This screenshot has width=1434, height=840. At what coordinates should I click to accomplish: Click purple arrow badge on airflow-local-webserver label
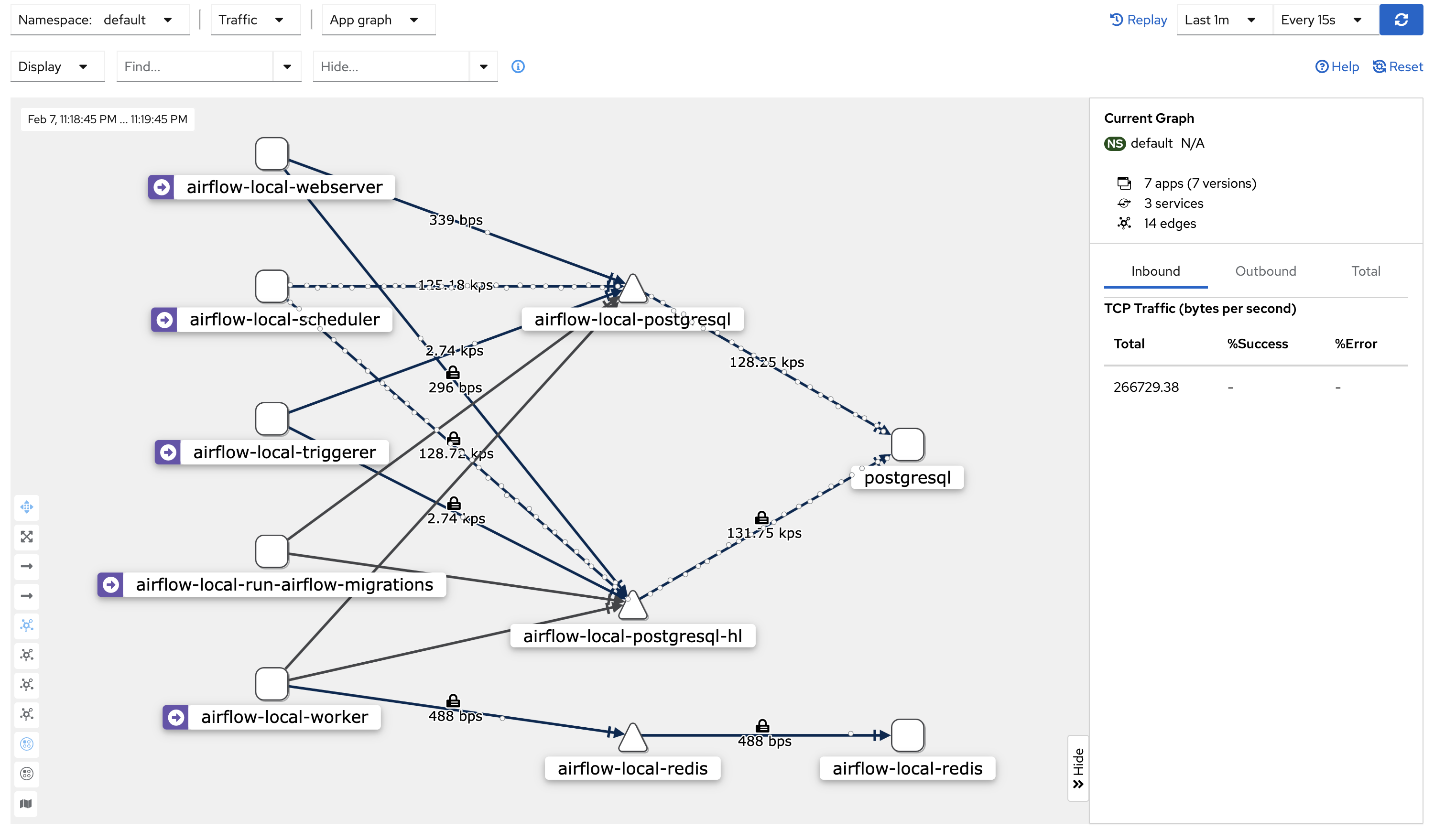click(162, 187)
